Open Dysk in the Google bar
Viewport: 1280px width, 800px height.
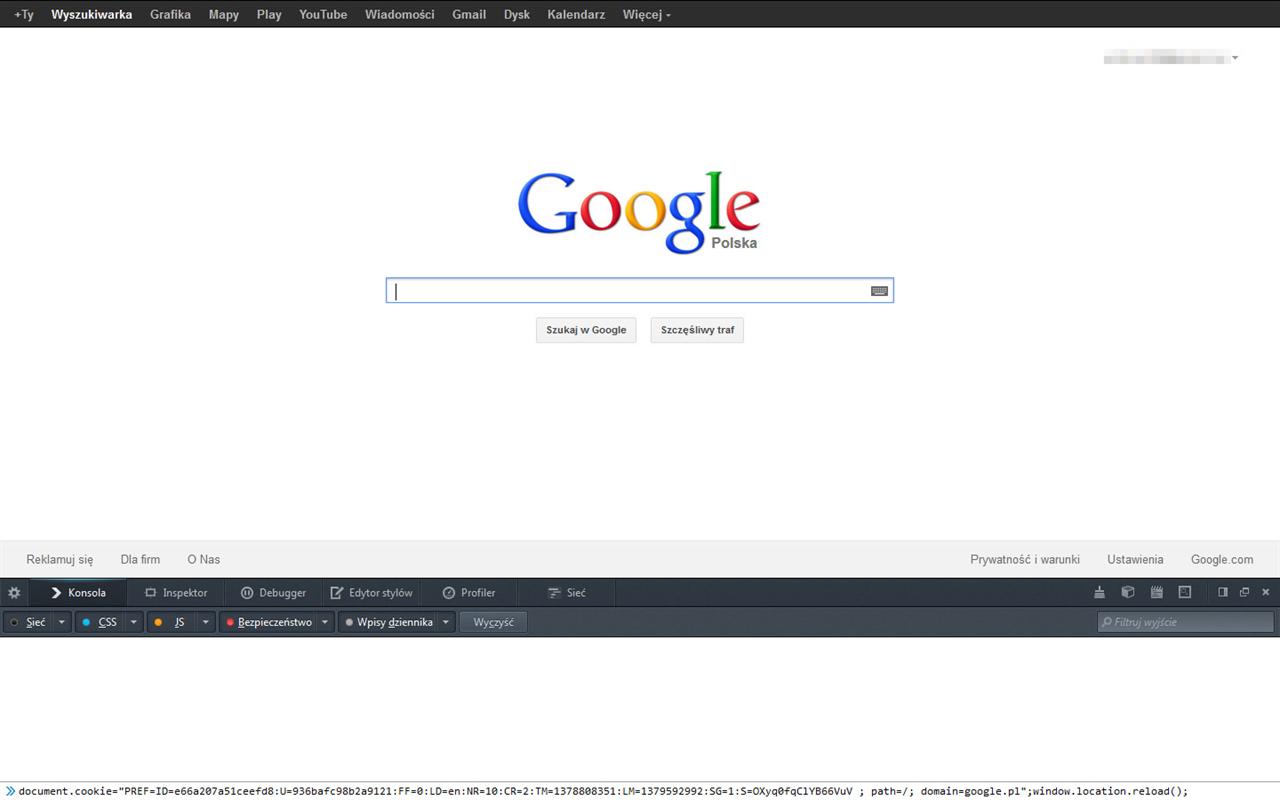(517, 14)
